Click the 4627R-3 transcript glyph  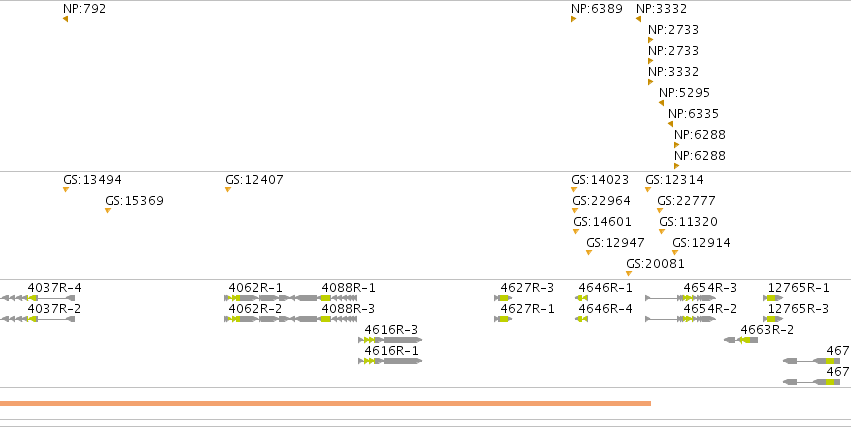503,298
